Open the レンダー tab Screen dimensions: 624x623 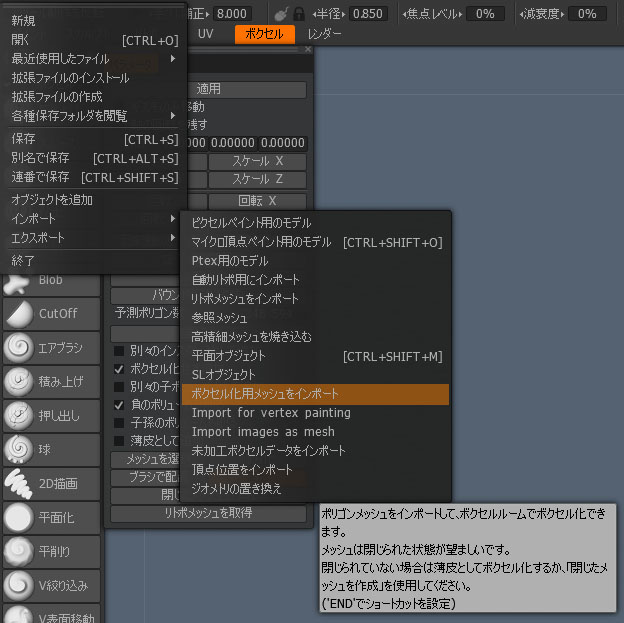pos(324,34)
